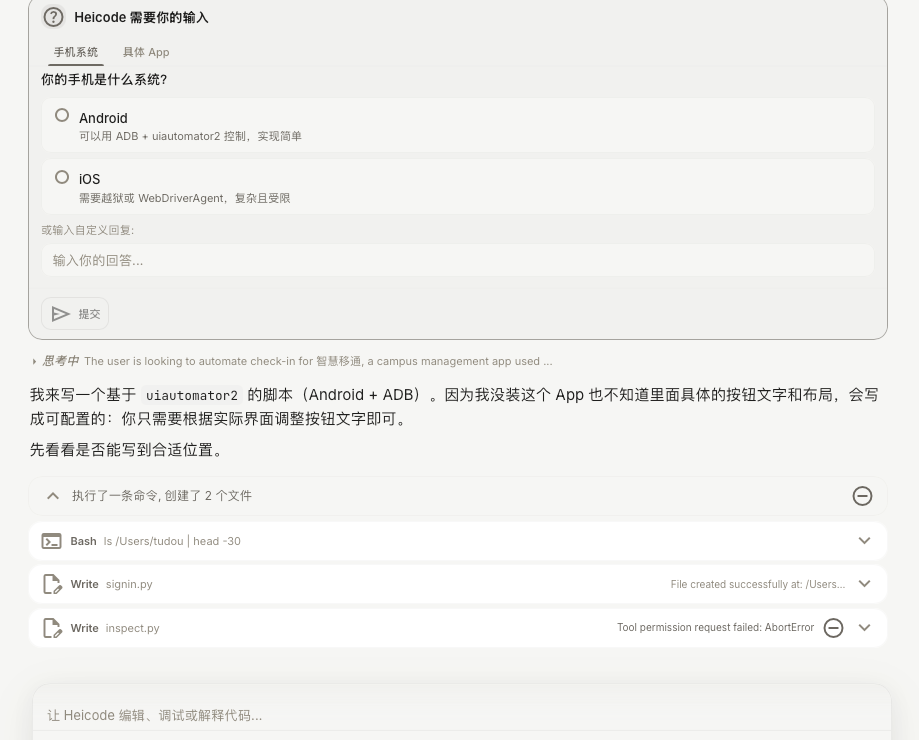
Task: Click the Bash terminal icon
Action: click(52, 541)
